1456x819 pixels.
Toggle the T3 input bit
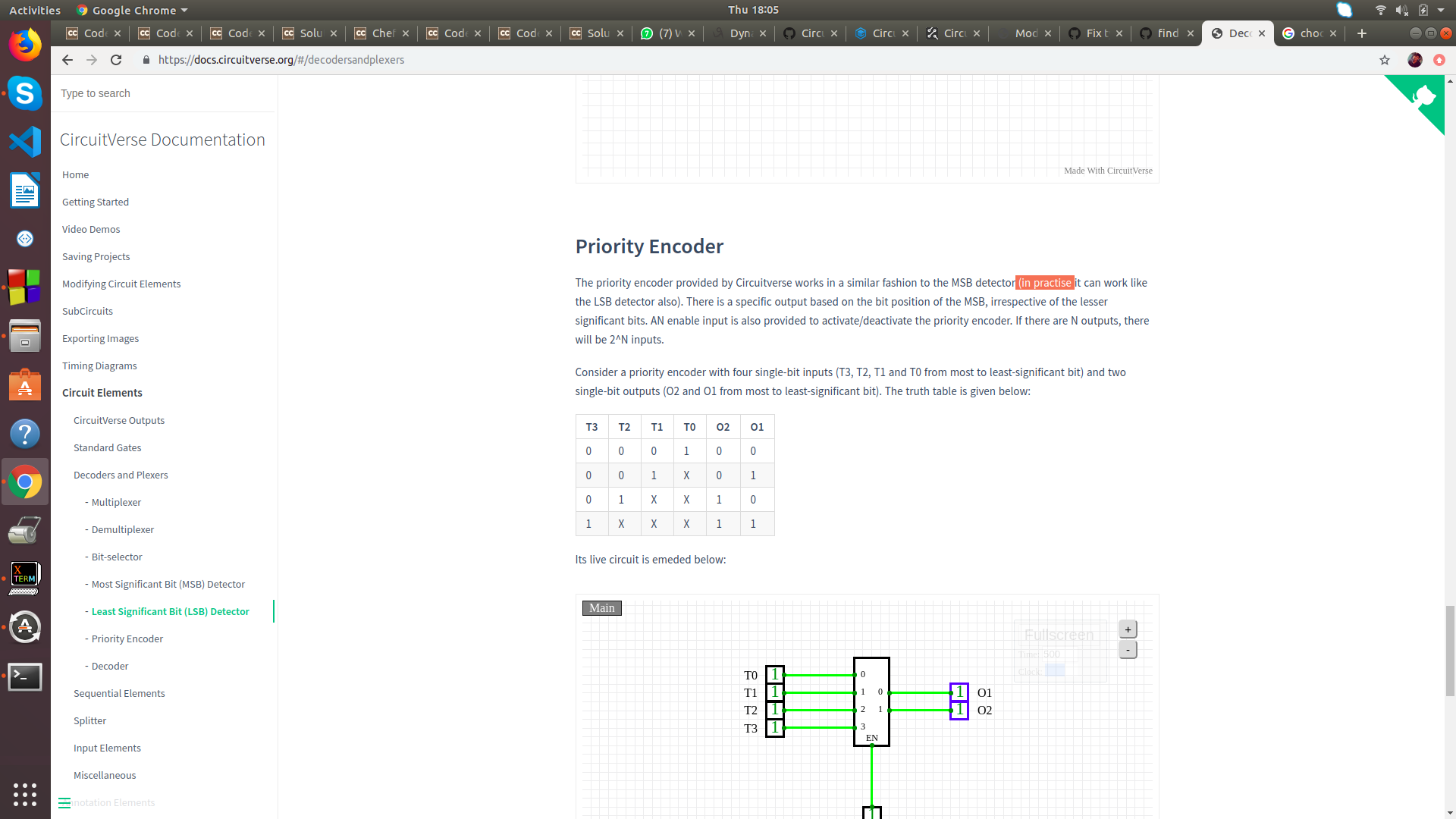(x=775, y=728)
